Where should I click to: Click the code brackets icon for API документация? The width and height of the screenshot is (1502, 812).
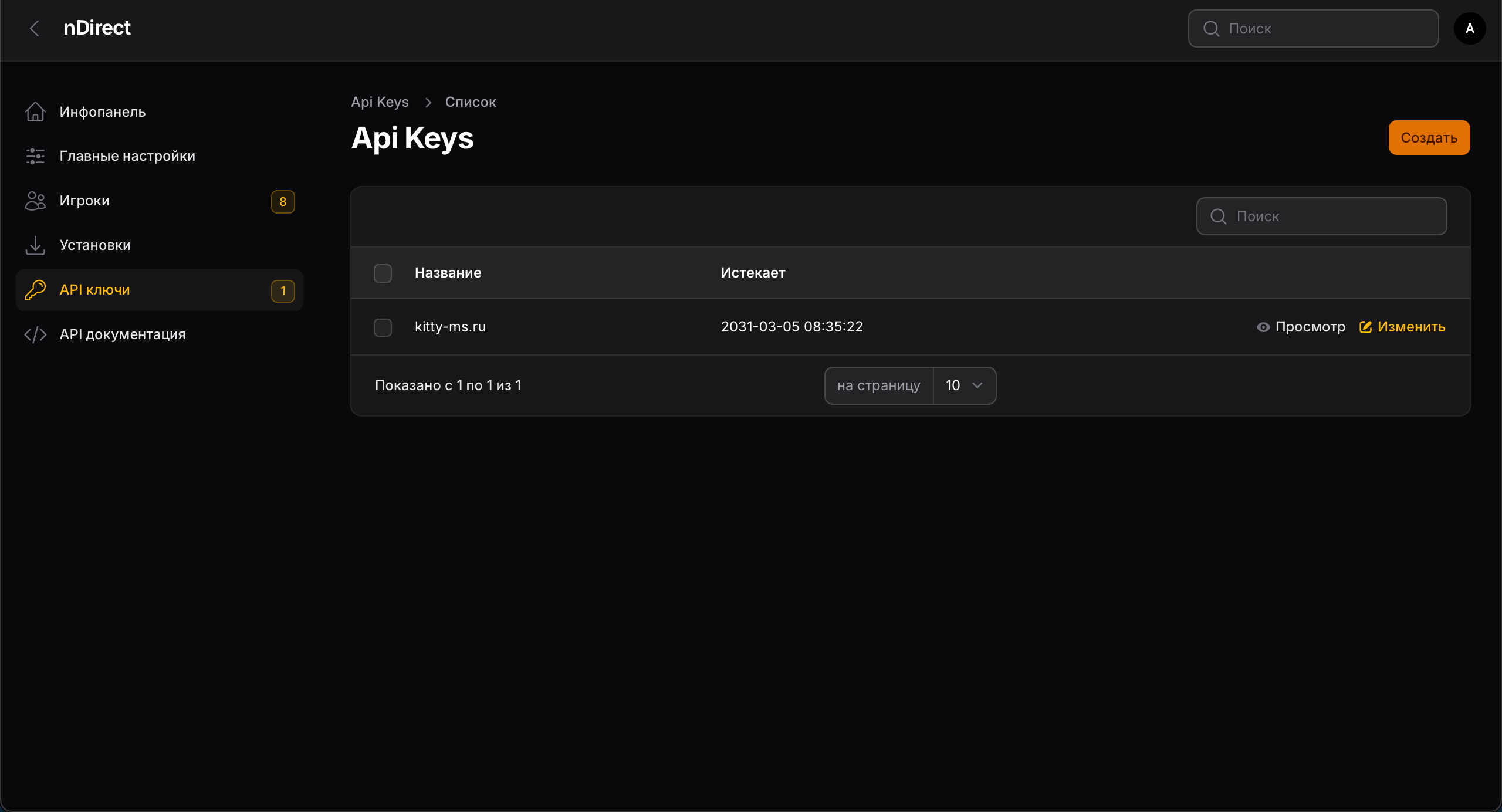[x=35, y=334]
